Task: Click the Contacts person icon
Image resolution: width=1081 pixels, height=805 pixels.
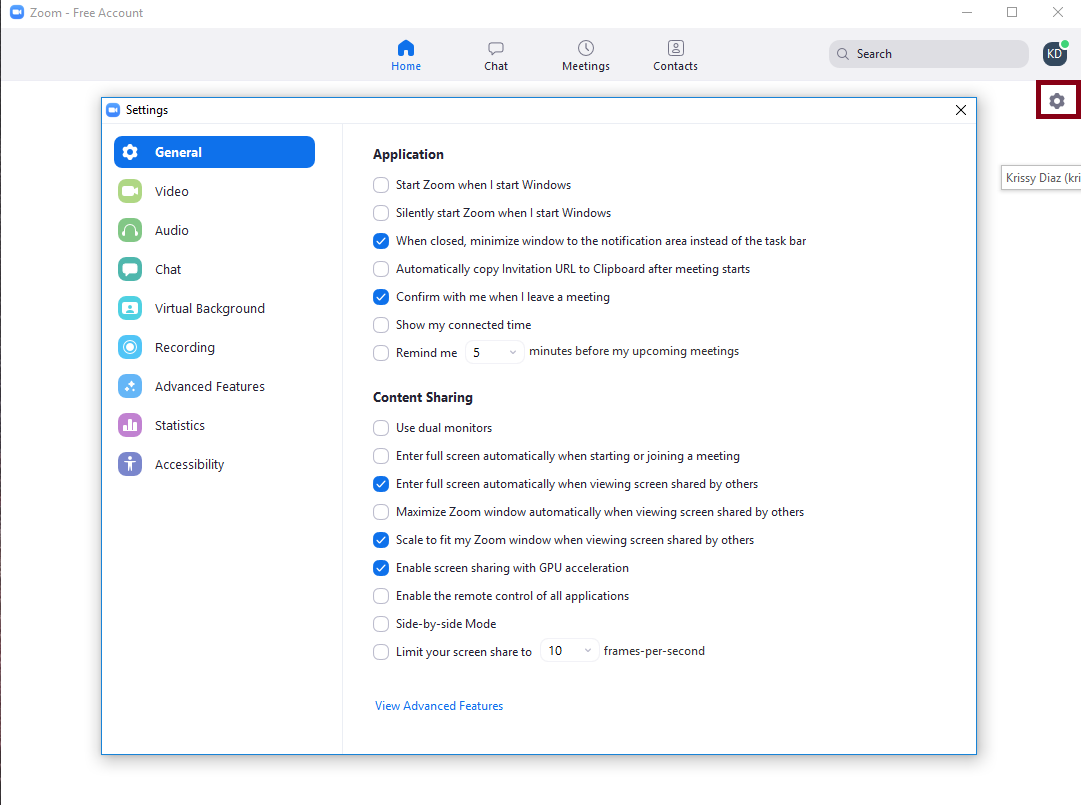Action: tap(676, 48)
